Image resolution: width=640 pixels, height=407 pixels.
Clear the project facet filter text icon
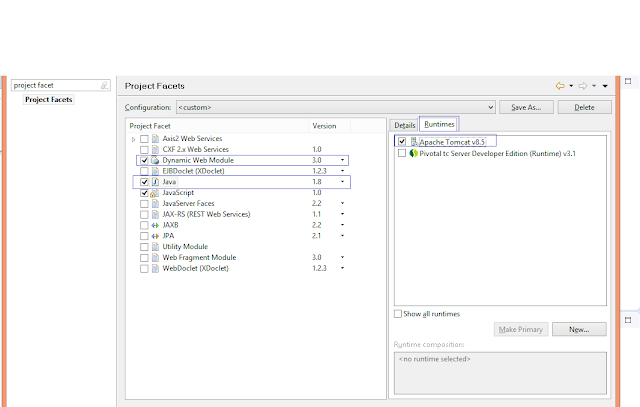[x=104, y=85]
